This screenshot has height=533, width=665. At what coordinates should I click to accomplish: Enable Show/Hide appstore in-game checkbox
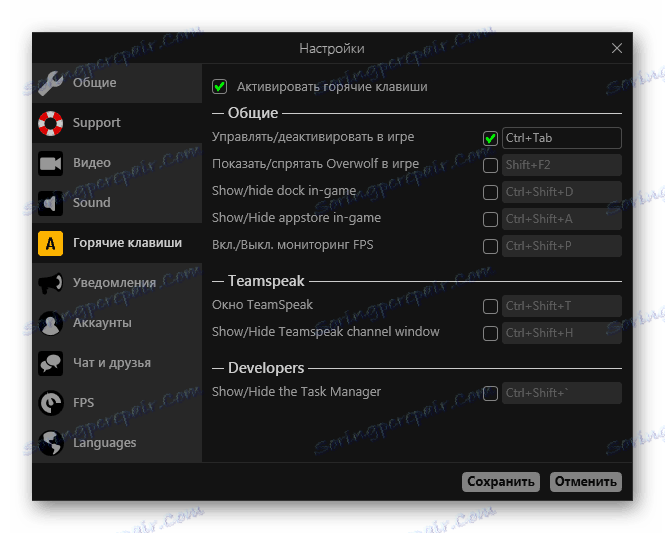click(490, 219)
